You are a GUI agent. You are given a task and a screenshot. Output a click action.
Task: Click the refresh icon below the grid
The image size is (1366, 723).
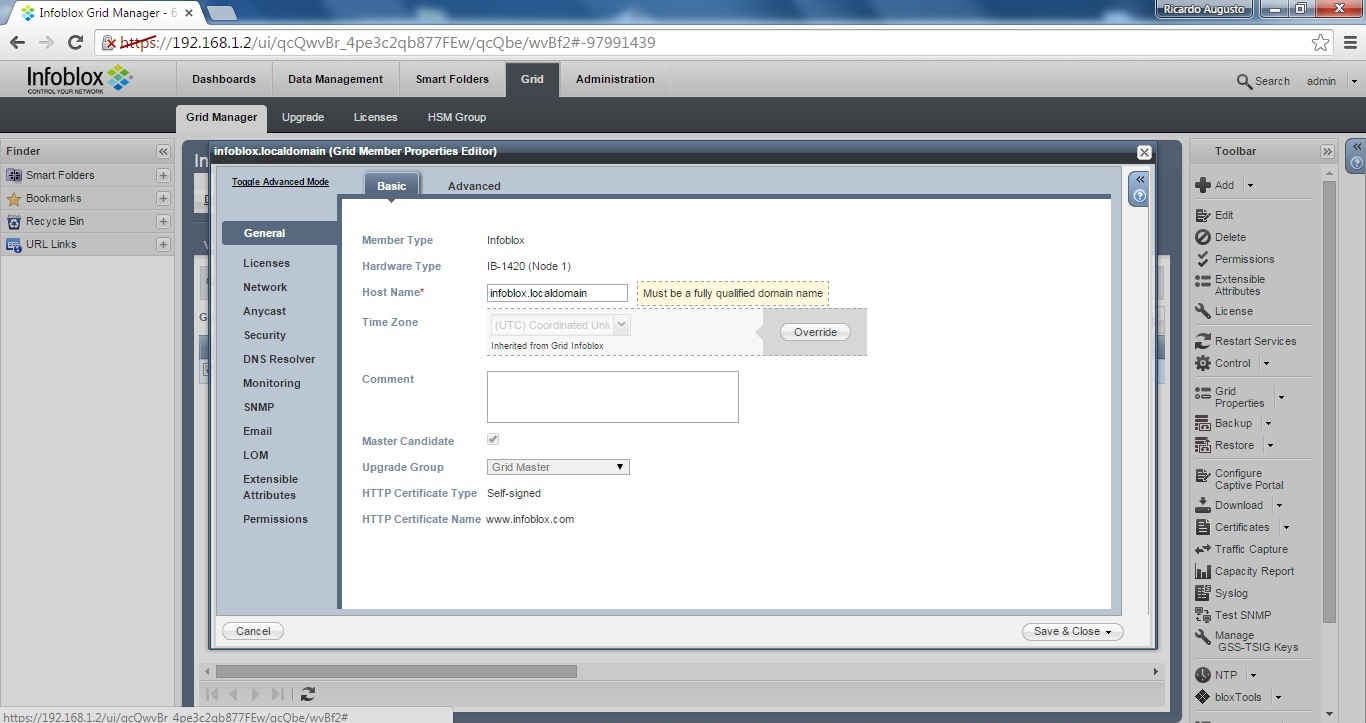click(308, 694)
